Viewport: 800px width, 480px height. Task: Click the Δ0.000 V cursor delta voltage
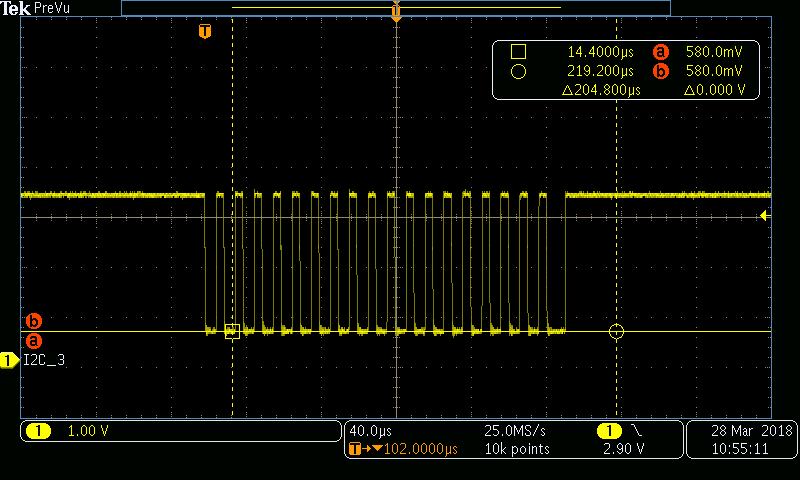(715, 90)
